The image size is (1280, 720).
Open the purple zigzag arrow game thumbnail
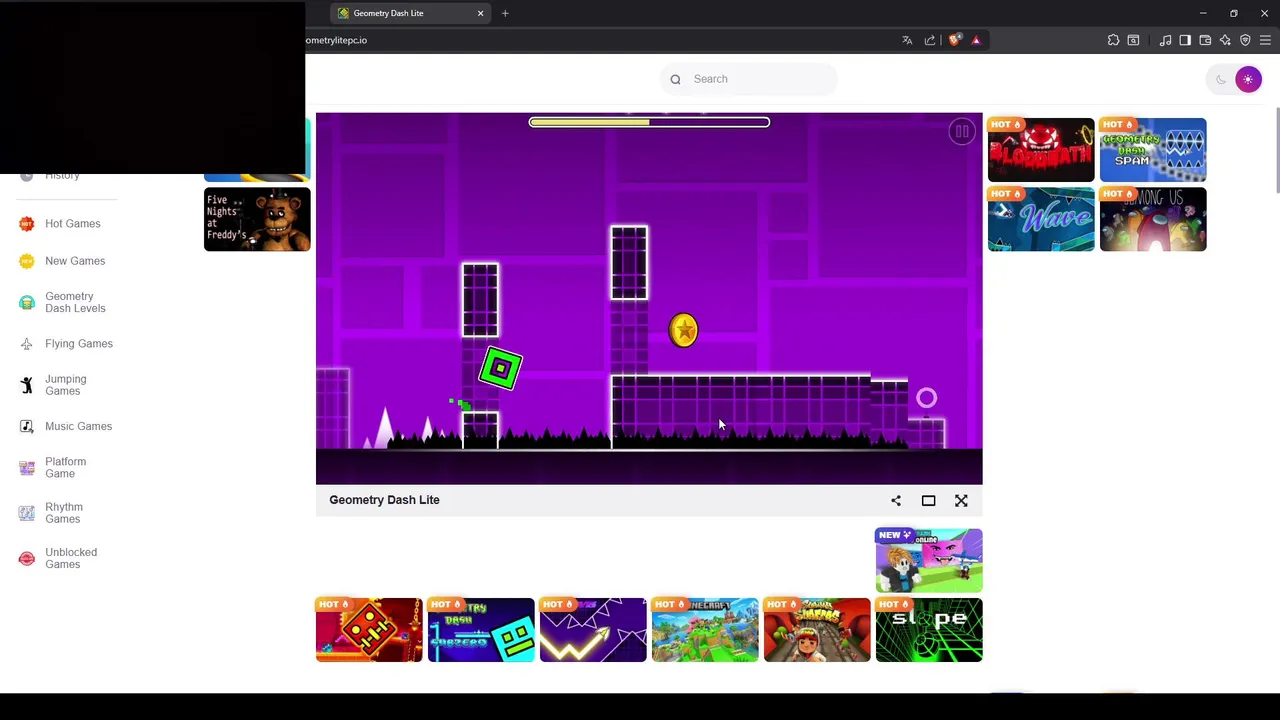(x=593, y=630)
